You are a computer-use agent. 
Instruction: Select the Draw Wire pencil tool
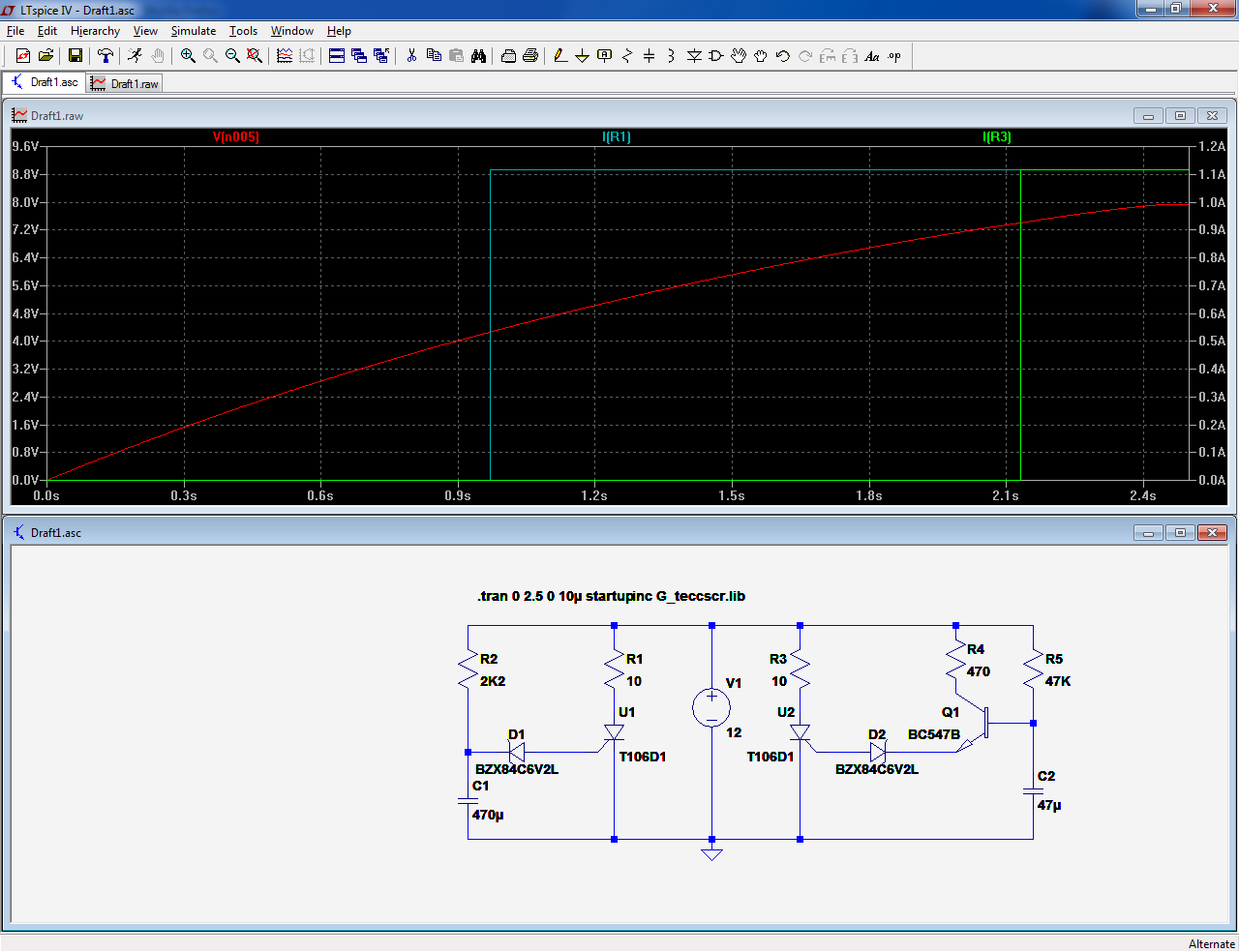(x=560, y=56)
